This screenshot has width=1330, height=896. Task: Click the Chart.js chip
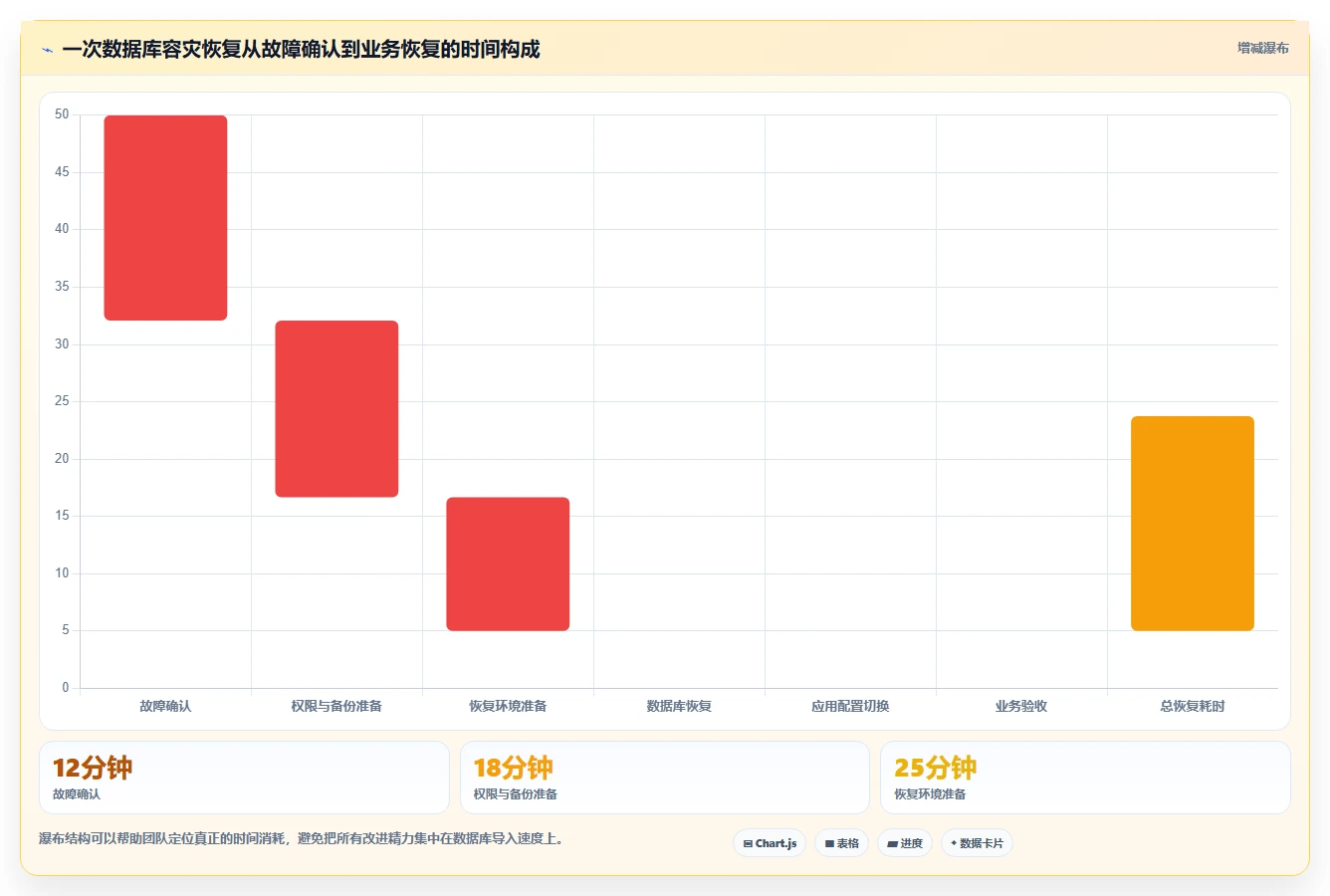tap(770, 843)
